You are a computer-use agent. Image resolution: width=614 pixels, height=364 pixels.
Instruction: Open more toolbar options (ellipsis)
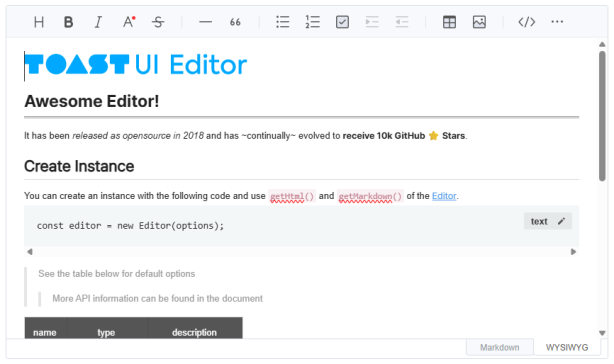point(557,22)
